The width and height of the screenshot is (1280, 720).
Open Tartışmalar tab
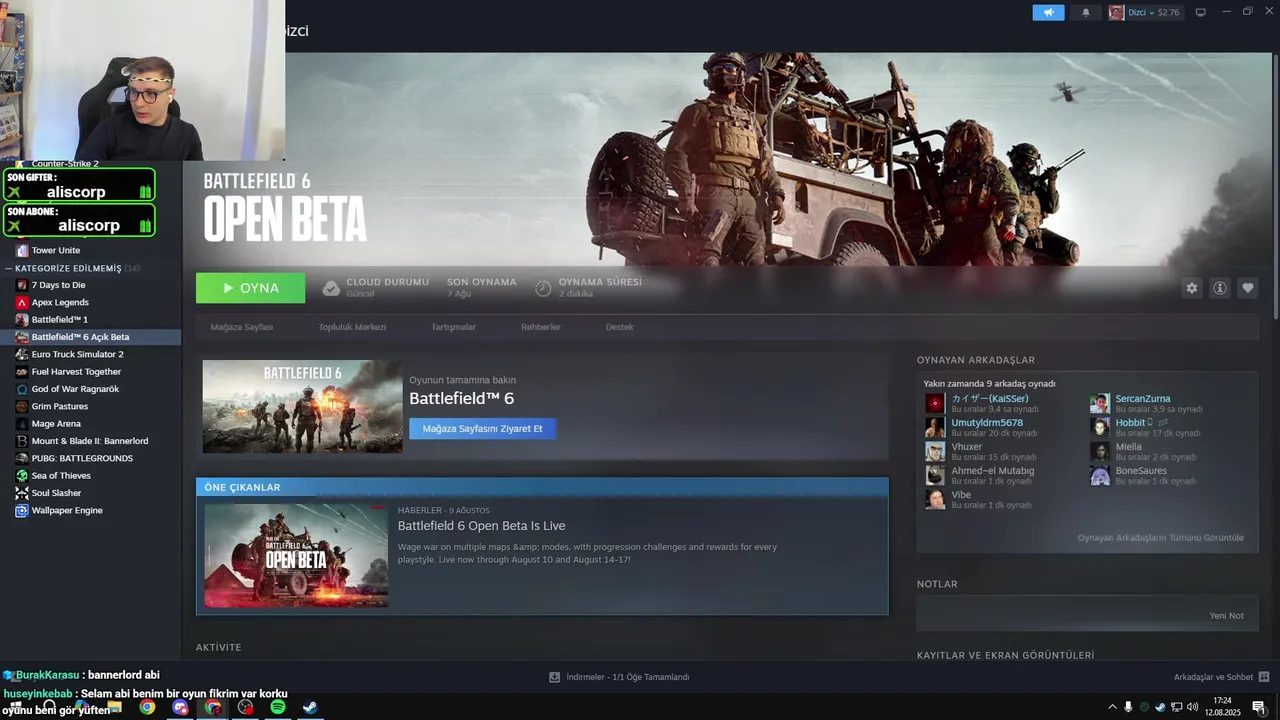pyautogui.click(x=453, y=327)
